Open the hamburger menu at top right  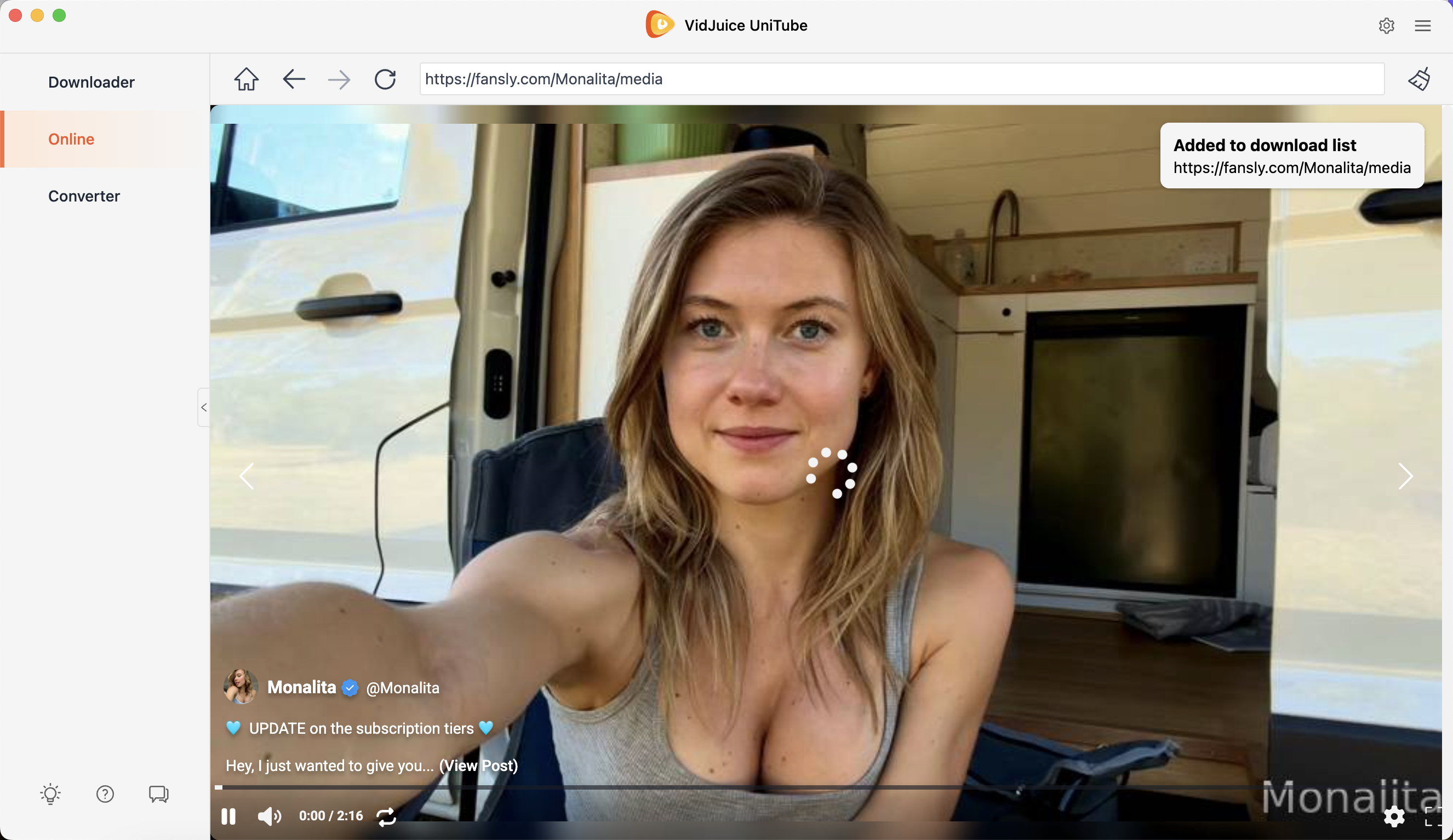pyautogui.click(x=1423, y=25)
